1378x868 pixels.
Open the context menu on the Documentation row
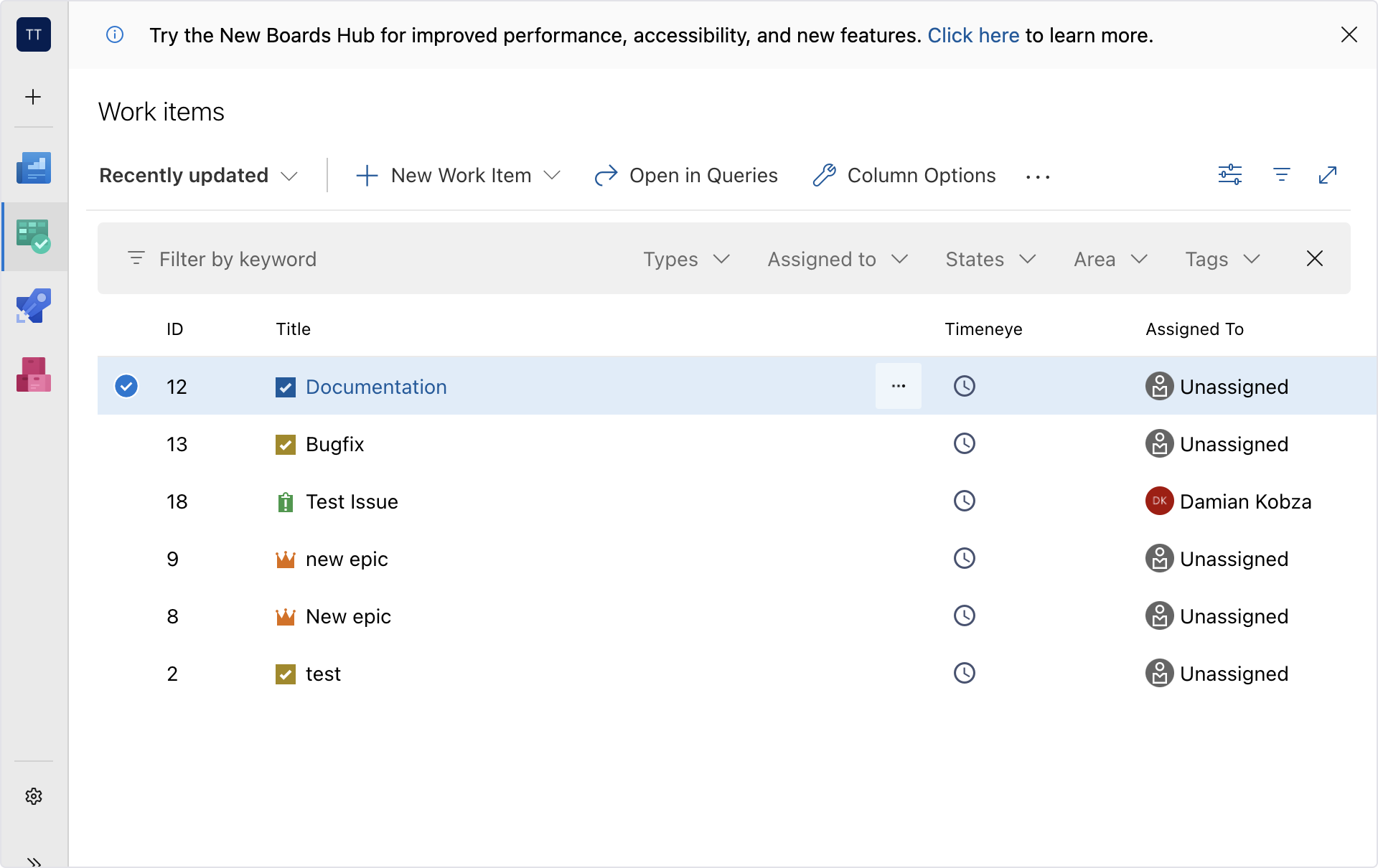click(x=899, y=386)
